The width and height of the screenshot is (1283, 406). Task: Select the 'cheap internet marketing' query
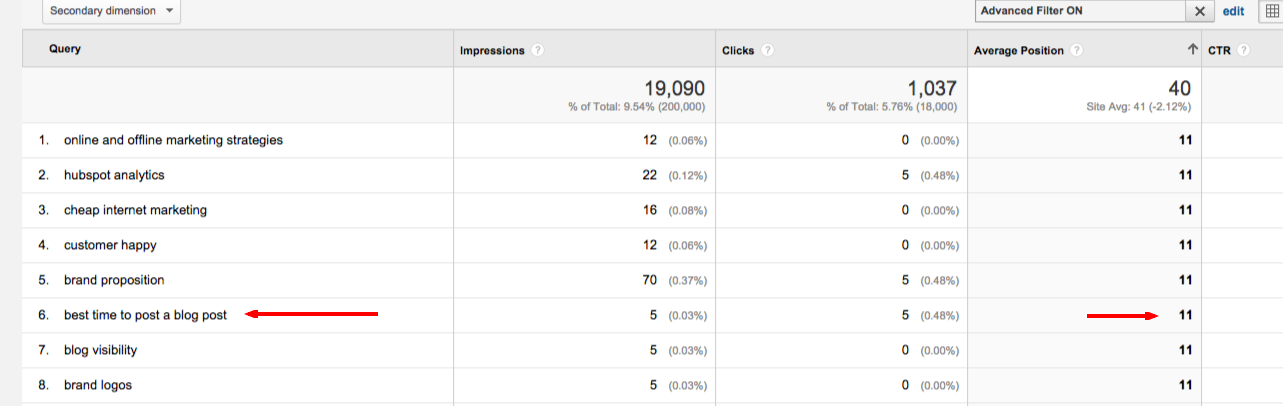(x=135, y=210)
